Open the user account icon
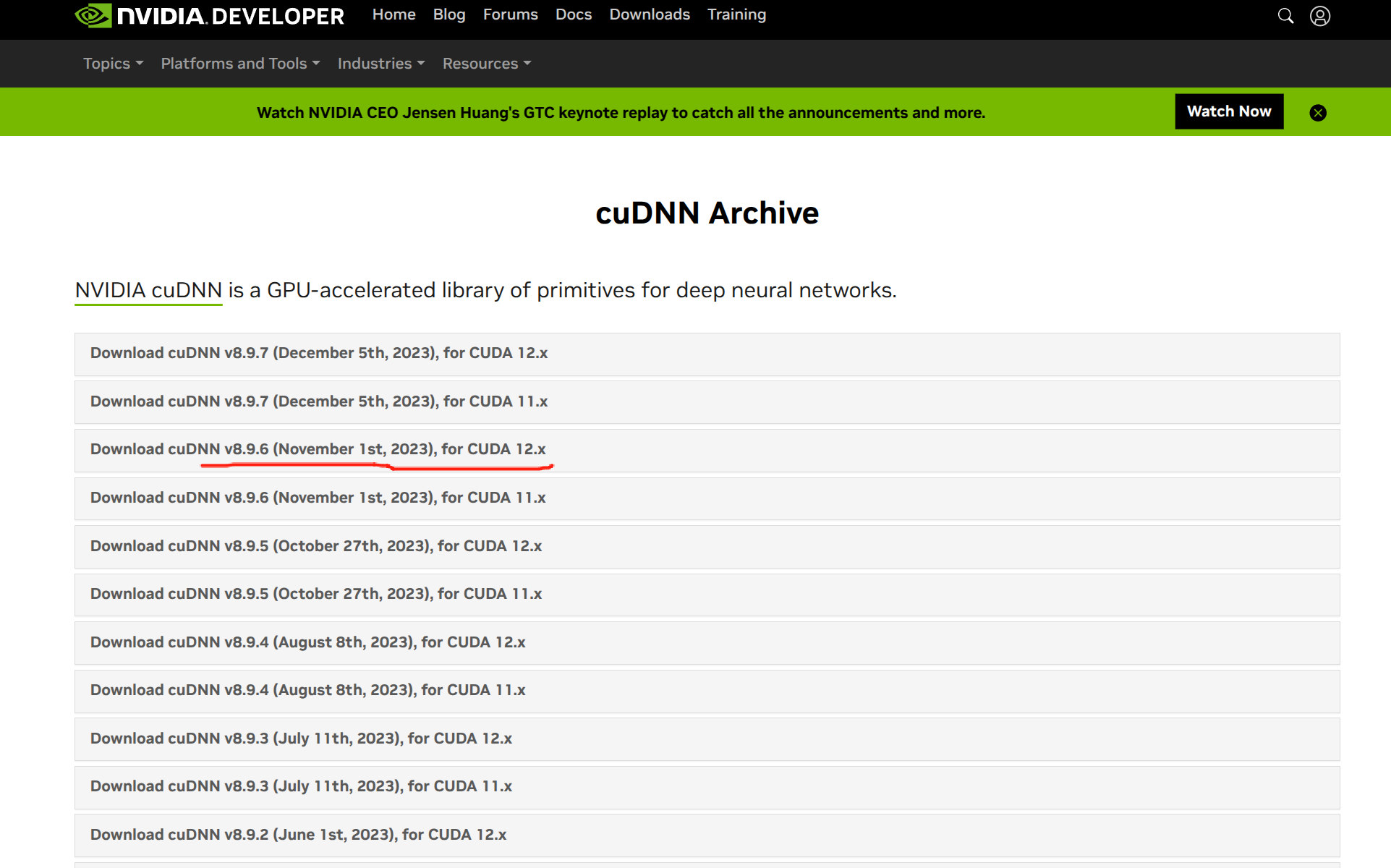Screen dimensions: 1391x868 (1320, 16)
